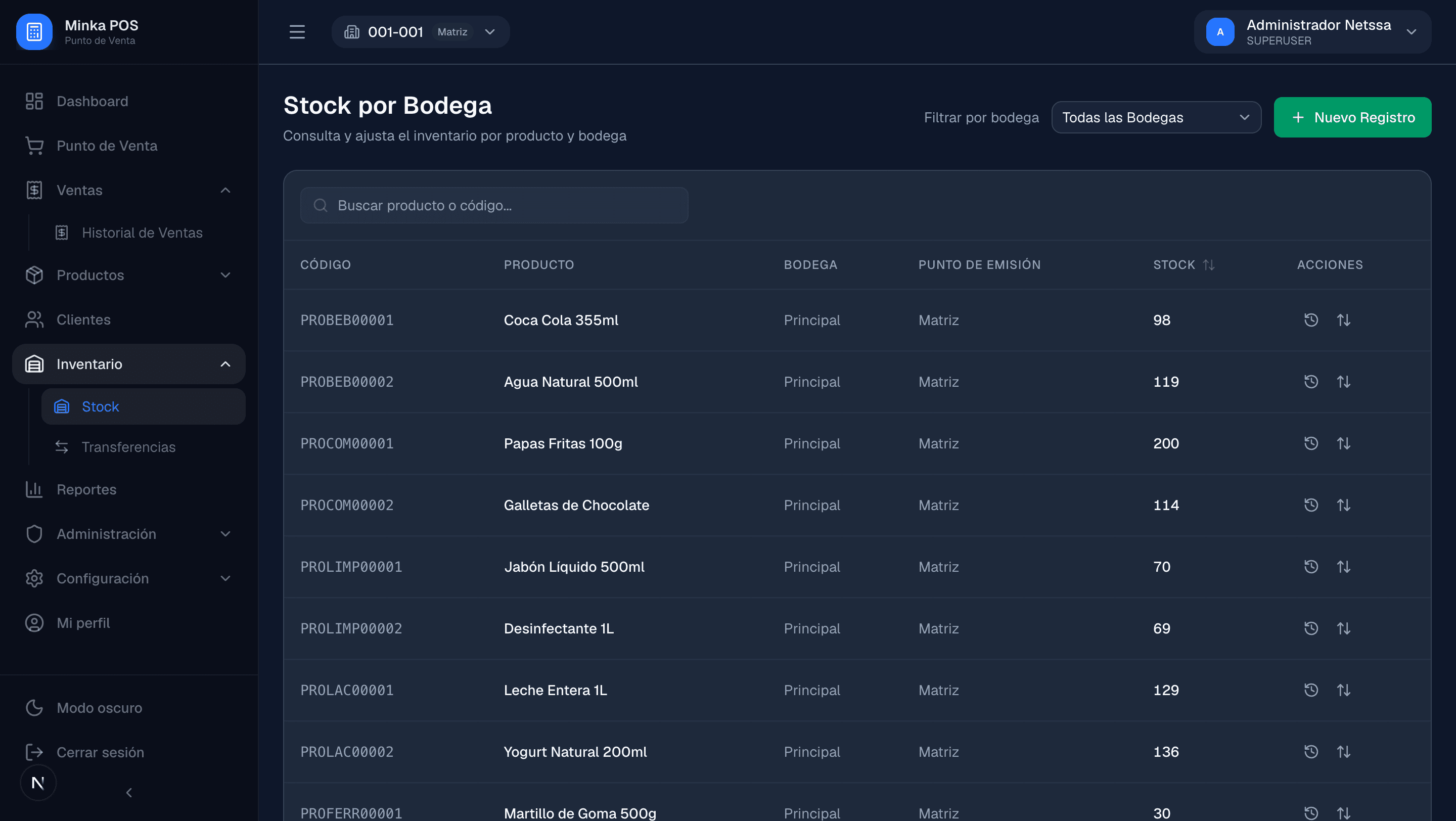Screen dimensions: 1456x821
Task: Click the Minka POS logo icon
Action: (34, 32)
